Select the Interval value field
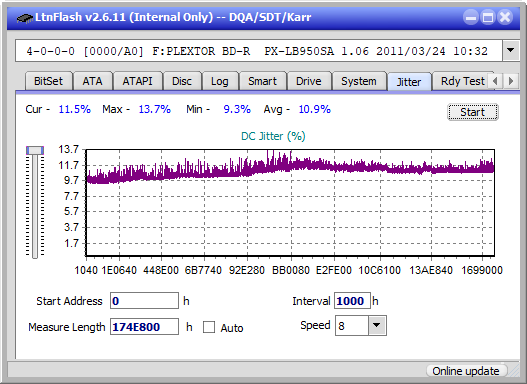 click(352, 301)
